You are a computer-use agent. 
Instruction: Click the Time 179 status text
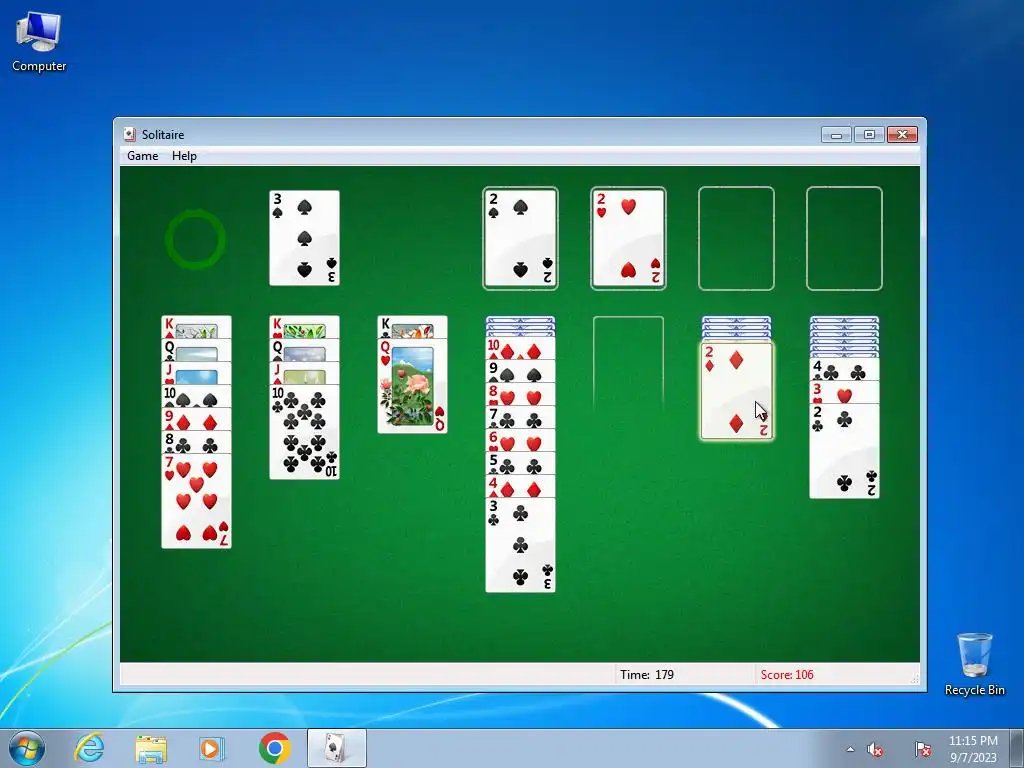(x=647, y=675)
